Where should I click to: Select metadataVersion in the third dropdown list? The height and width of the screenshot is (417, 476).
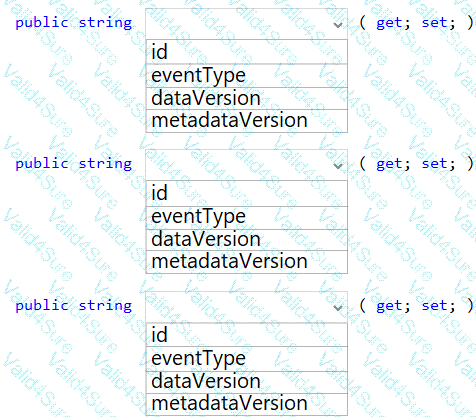pos(247,404)
